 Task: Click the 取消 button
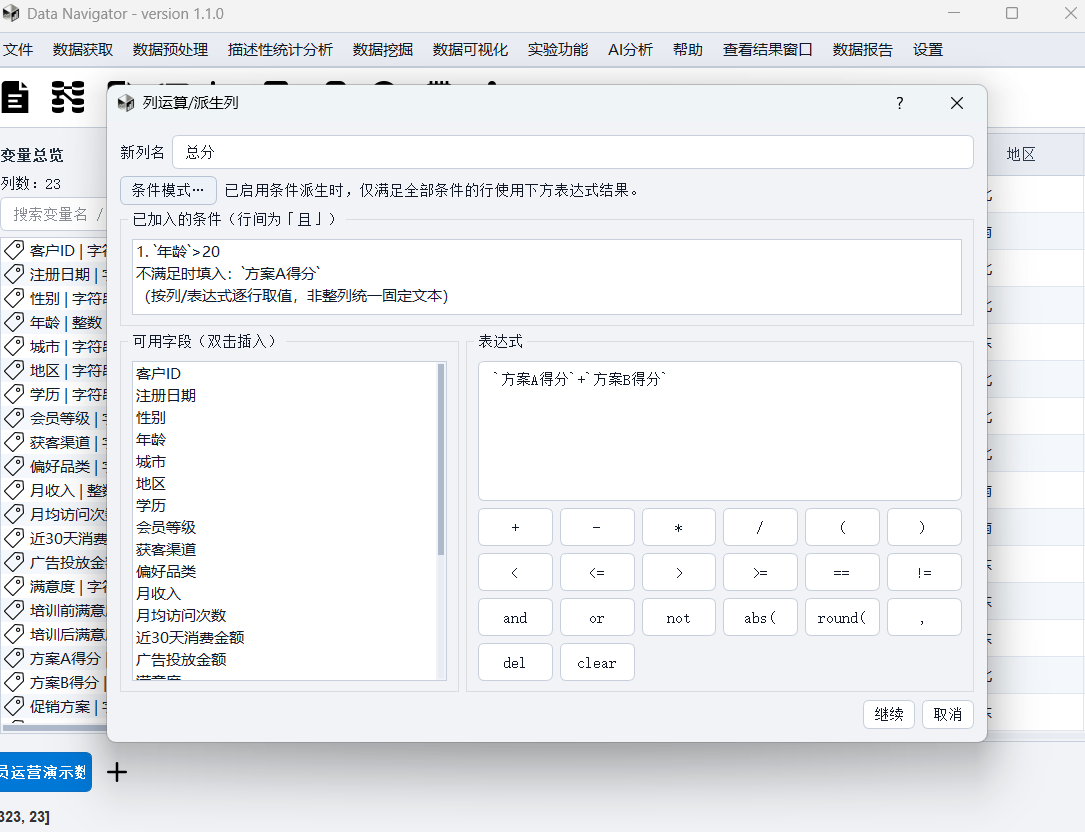click(948, 714)
